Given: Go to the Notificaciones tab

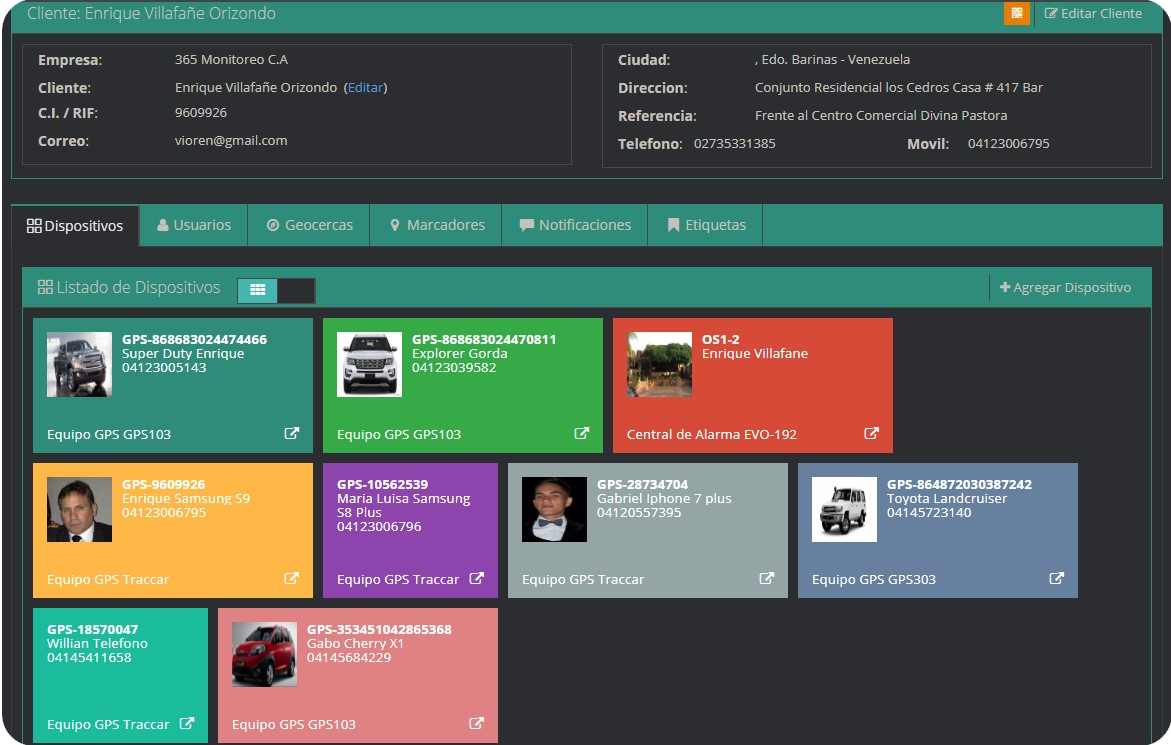Looking at the screenshot, I should point(575,225).
